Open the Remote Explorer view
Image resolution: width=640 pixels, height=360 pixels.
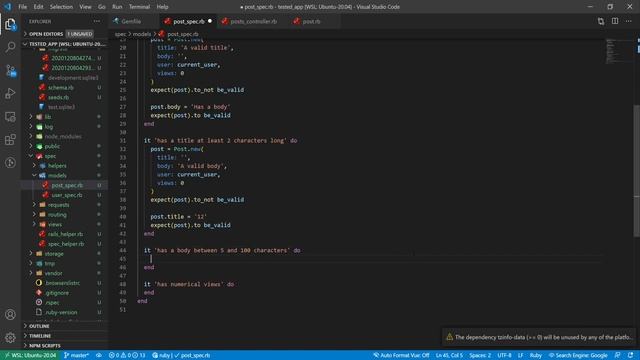[x=10, y=117]
